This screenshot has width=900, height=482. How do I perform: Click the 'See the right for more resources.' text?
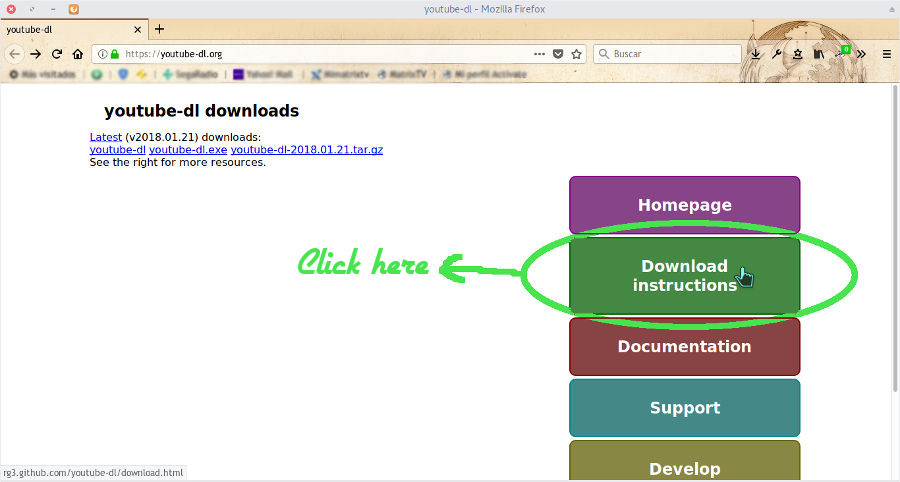(x=178, y=162)
